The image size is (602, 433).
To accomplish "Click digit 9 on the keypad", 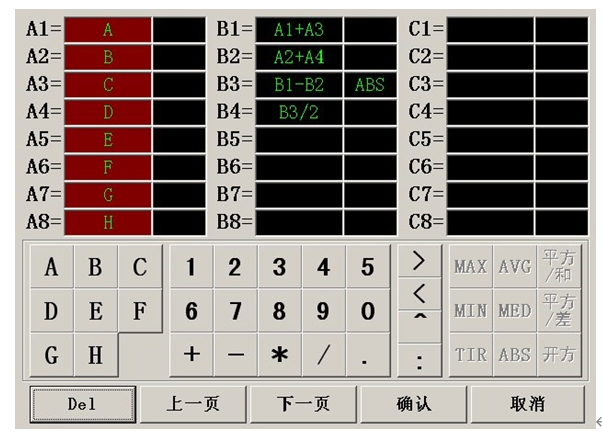I will click(x=324, y=311).
